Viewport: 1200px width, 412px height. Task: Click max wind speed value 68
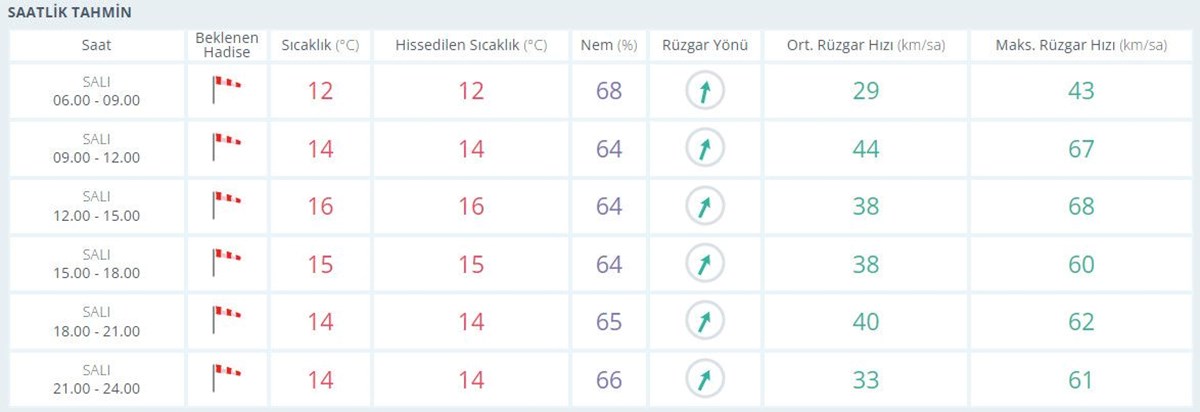(x=1081, y=207)
